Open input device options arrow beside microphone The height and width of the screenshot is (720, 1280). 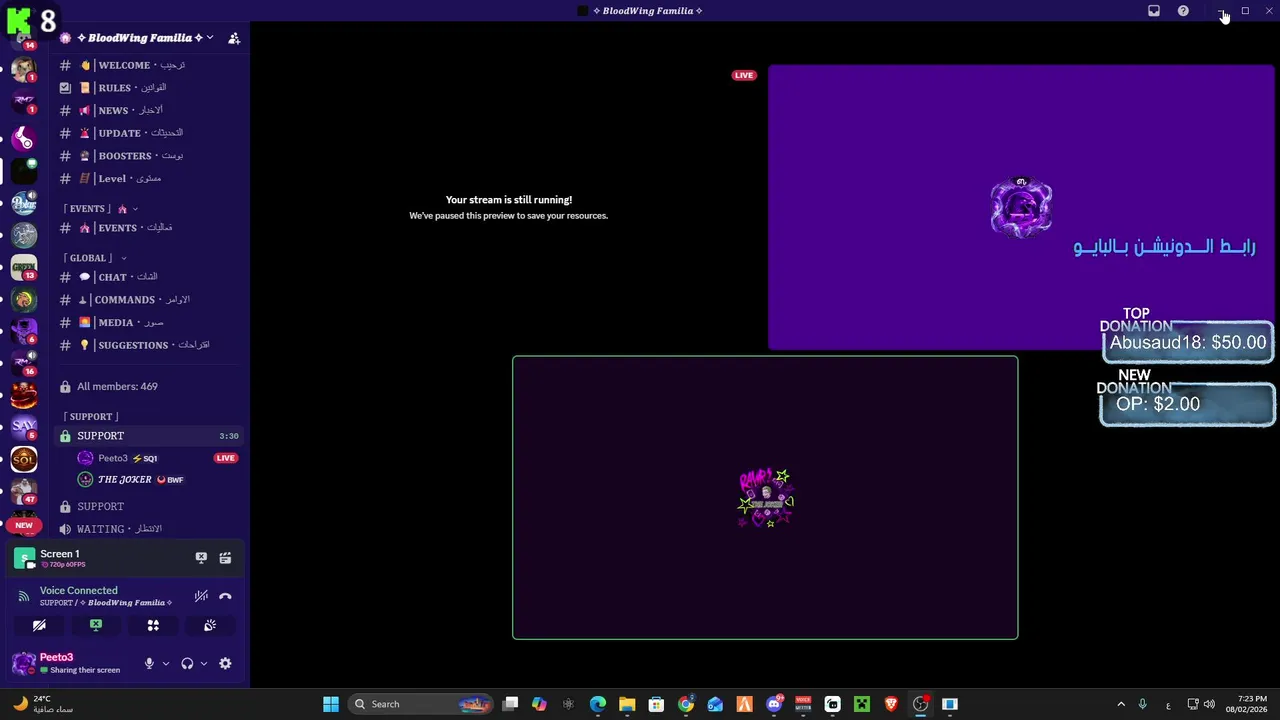[166, 663]
